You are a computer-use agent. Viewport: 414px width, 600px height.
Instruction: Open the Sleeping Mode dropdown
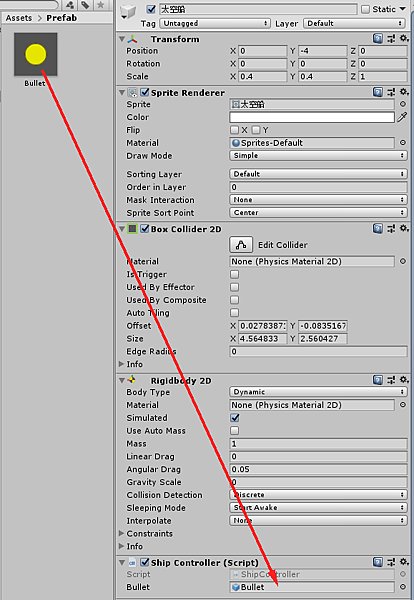(x=318, y=507)
